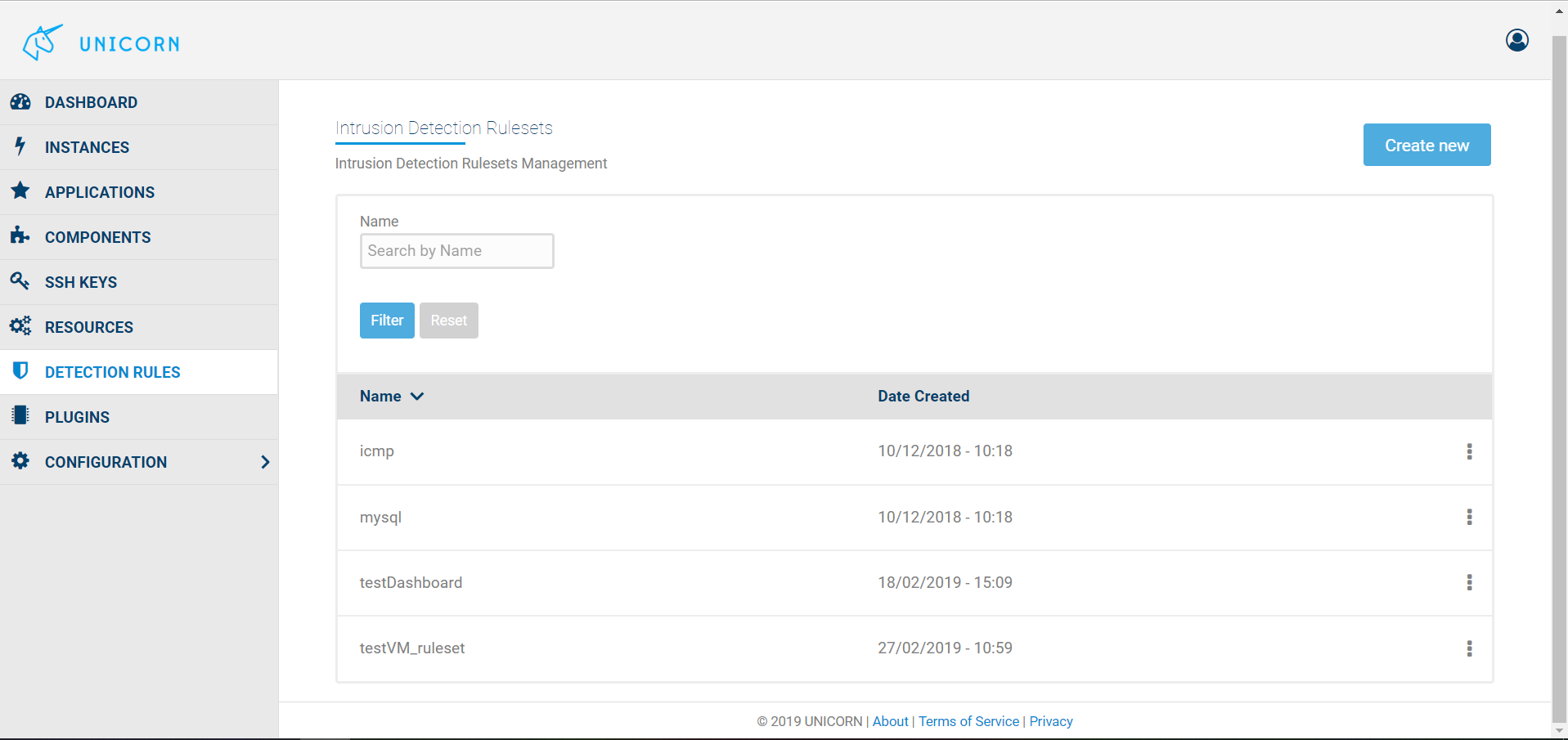
Task: Click the Name label above search
Action: pos(379,222)
